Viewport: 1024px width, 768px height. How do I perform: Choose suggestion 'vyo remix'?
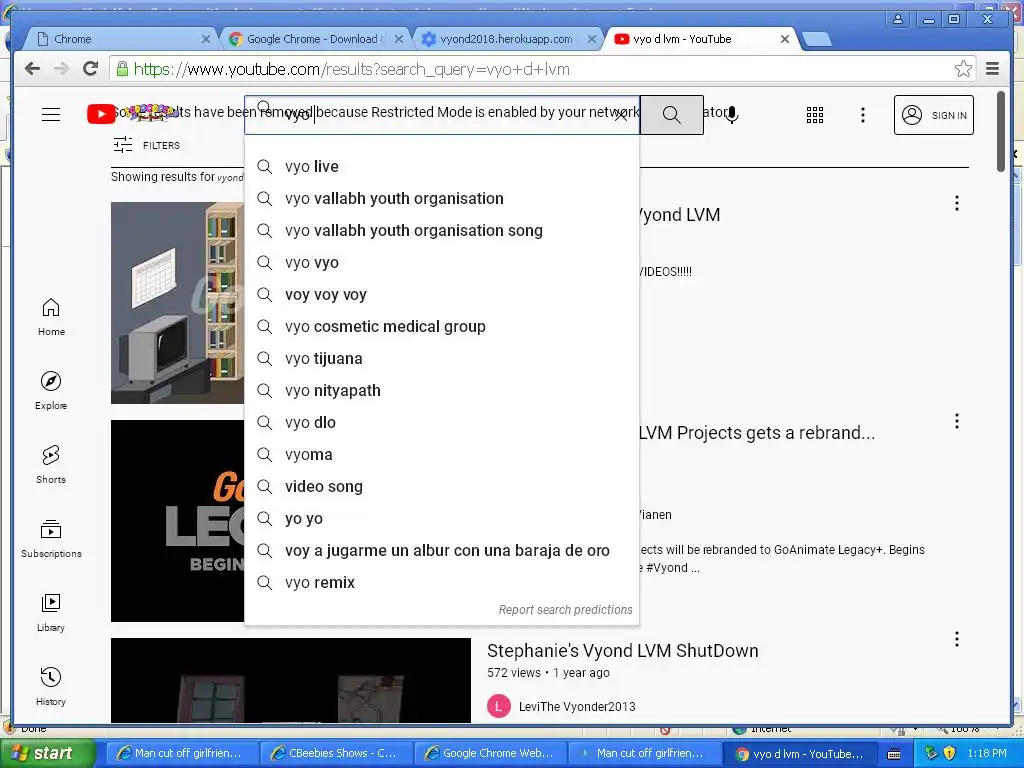(441, 583)
